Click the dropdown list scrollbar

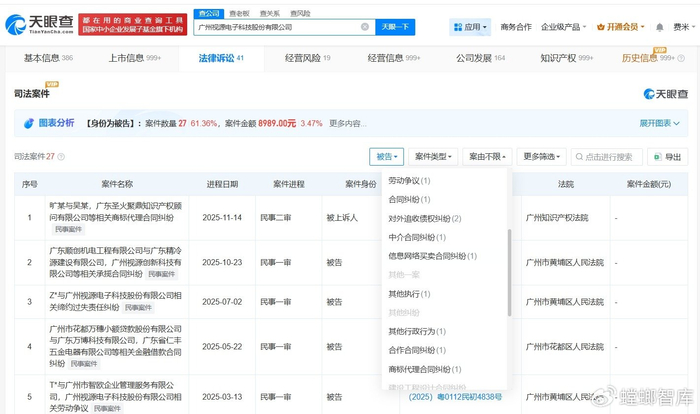(x=509, y=265)
